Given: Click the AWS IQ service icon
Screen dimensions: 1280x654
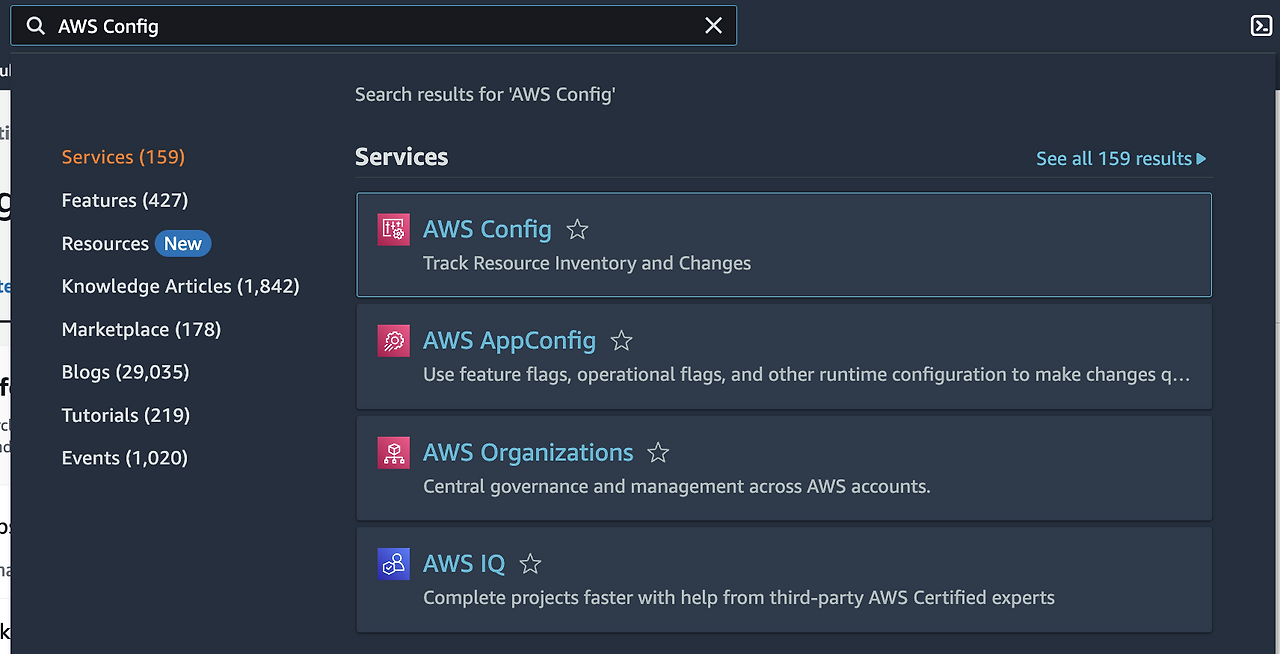Looking at the screenshot, I should click(x=394, y=564).
